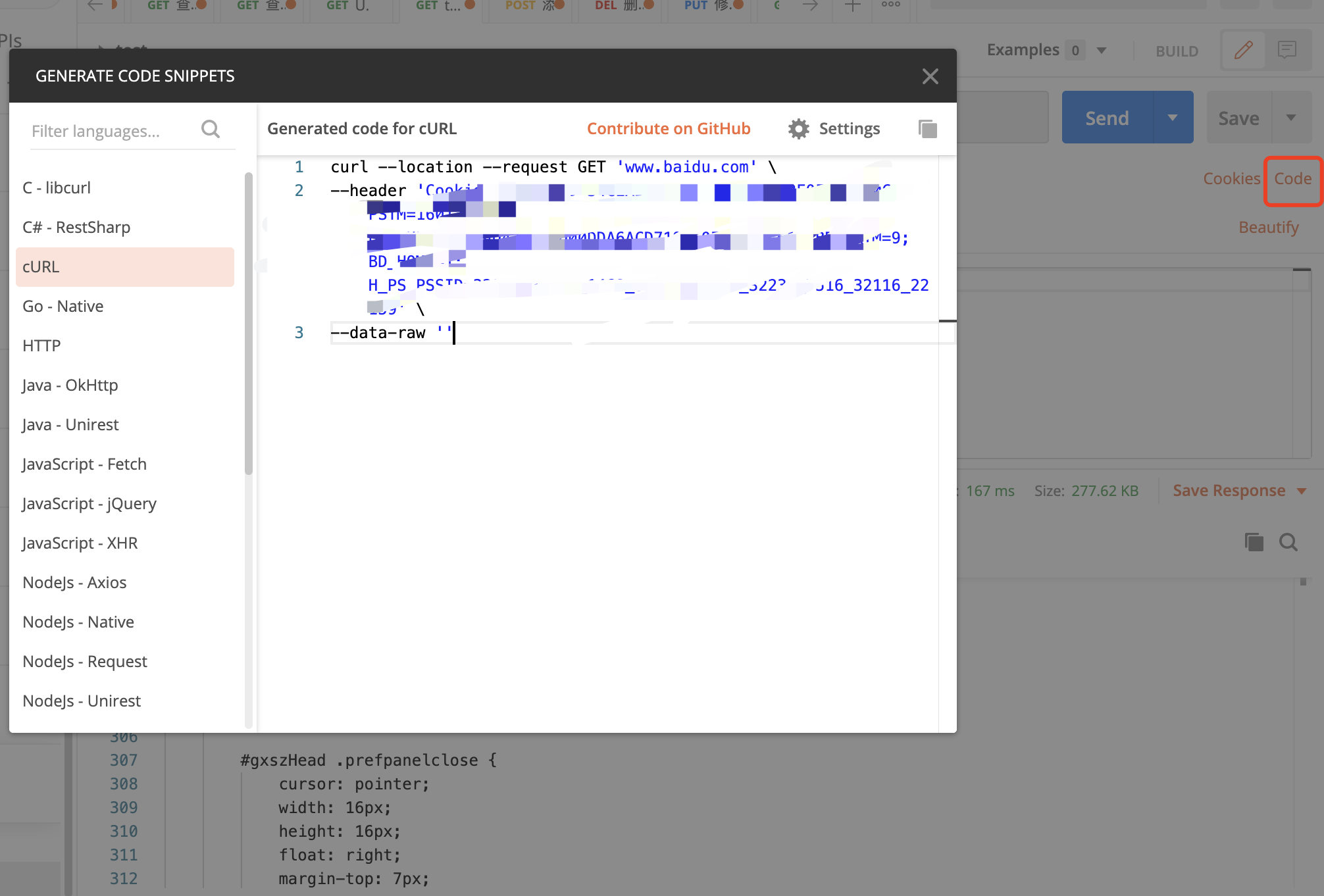Image resolution: width=1324 pixels, height=896 pixels.
Task: Select Java - OkHttp as snippet language
Action: pyautogui.click(x=70, y=385)
